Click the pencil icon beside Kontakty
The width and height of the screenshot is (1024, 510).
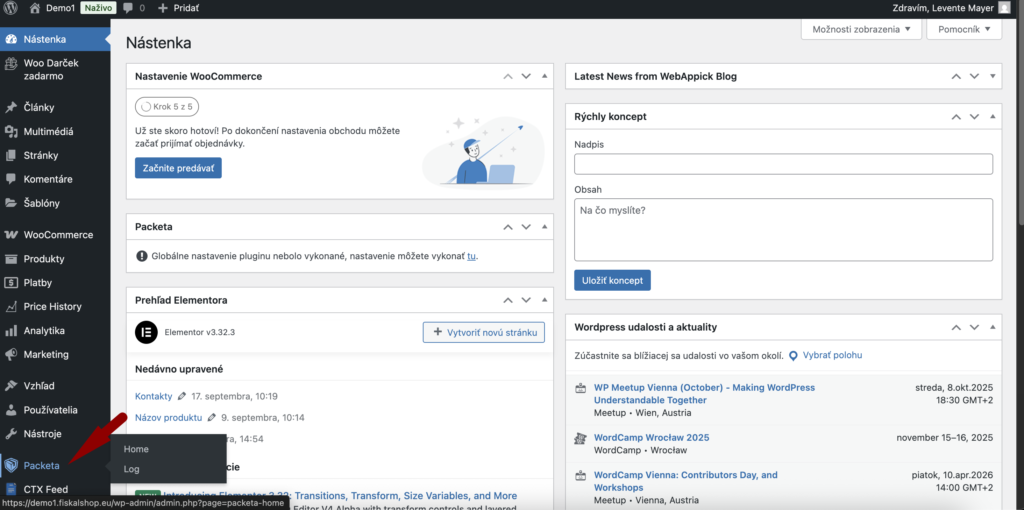pyautogui.click(x=182, y=397)
